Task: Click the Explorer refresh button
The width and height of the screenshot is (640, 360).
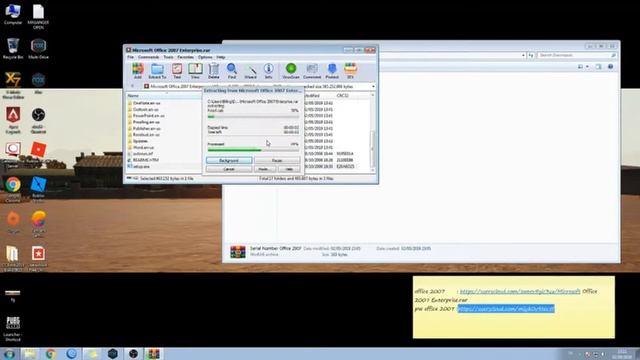Action: [x=531, y=55]
